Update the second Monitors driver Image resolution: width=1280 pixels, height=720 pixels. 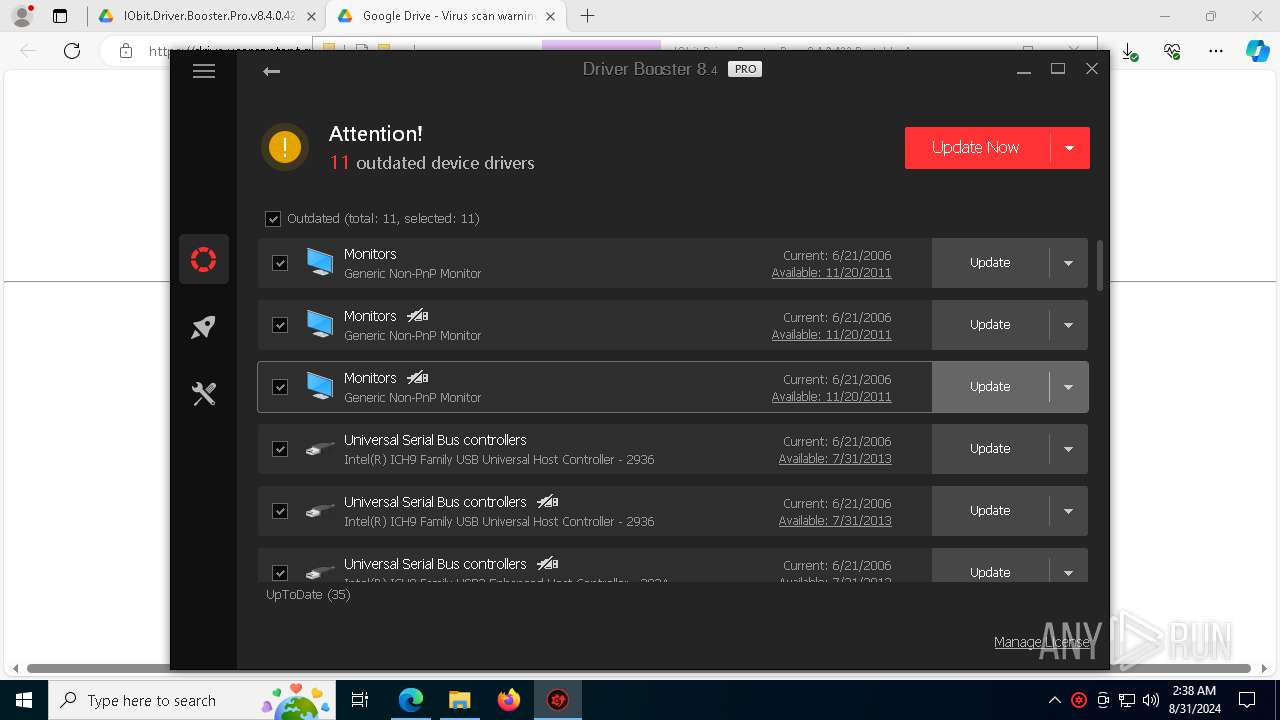click(990, 325)
